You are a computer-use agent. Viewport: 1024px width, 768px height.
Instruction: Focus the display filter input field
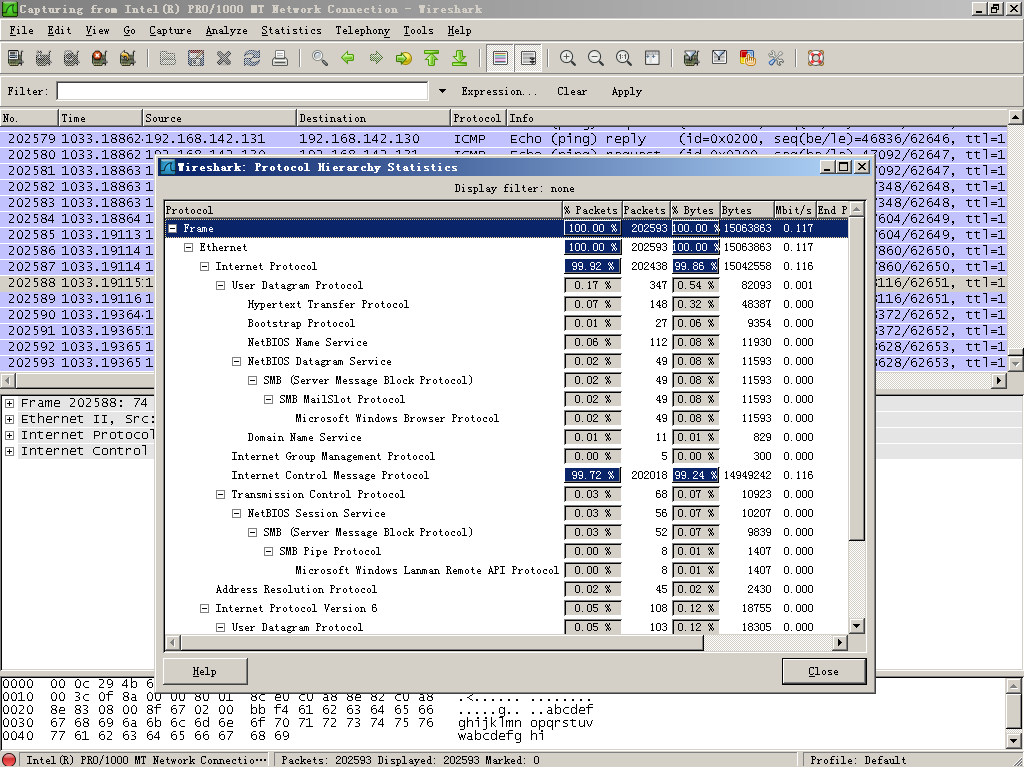[x=242, y=91]
